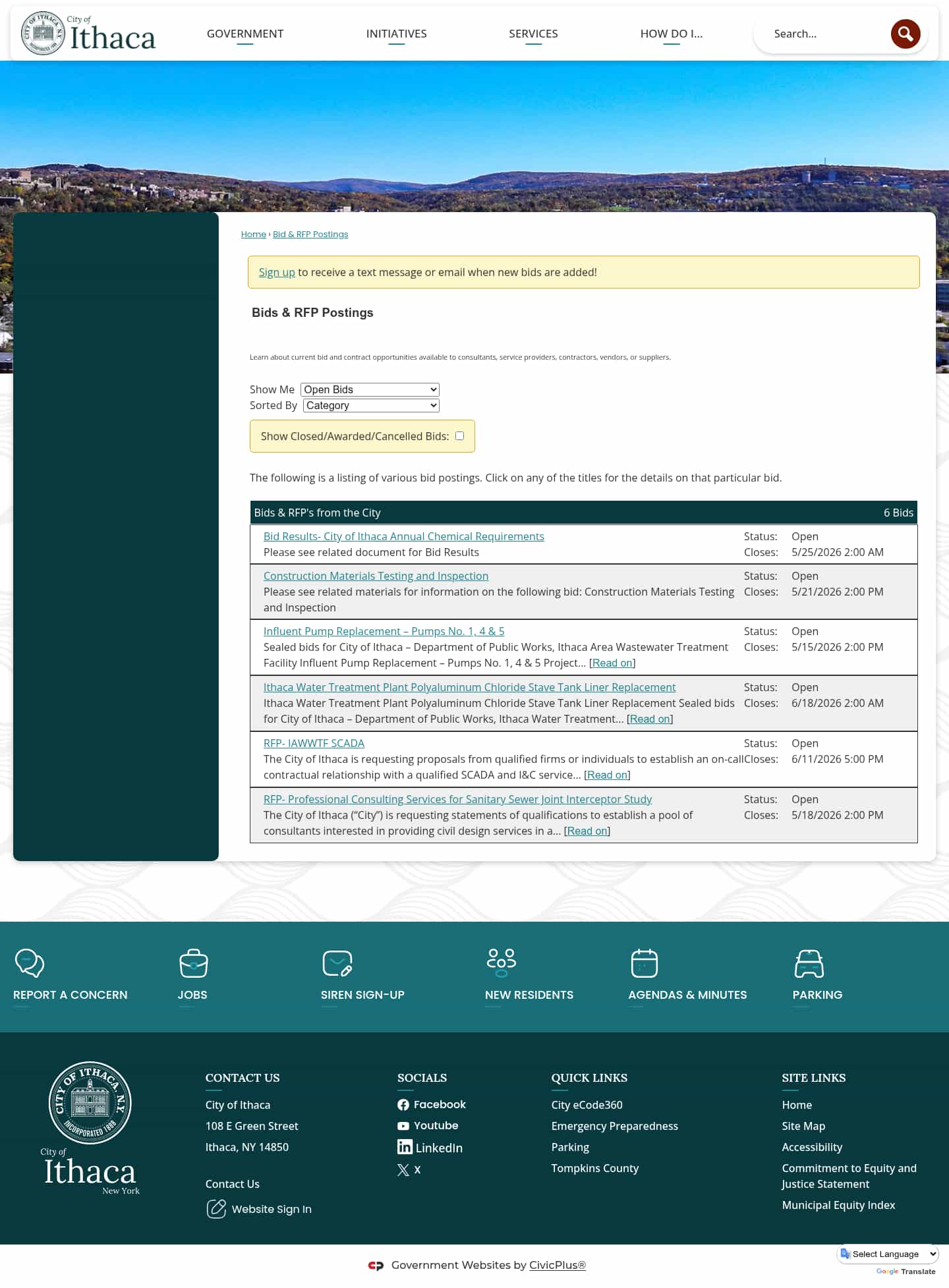
Task: Click the red search magnifier button
Action: click(906, 34)
